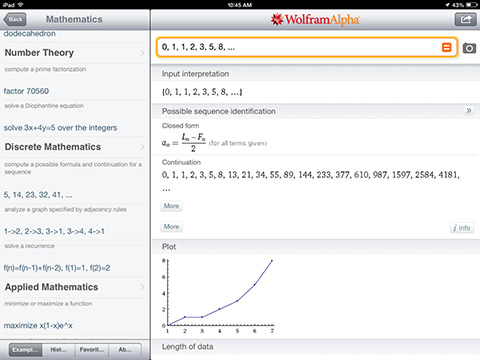Screen dimensions: 480x360
Task: Switch to the About tab
Action: coord(125,350)
